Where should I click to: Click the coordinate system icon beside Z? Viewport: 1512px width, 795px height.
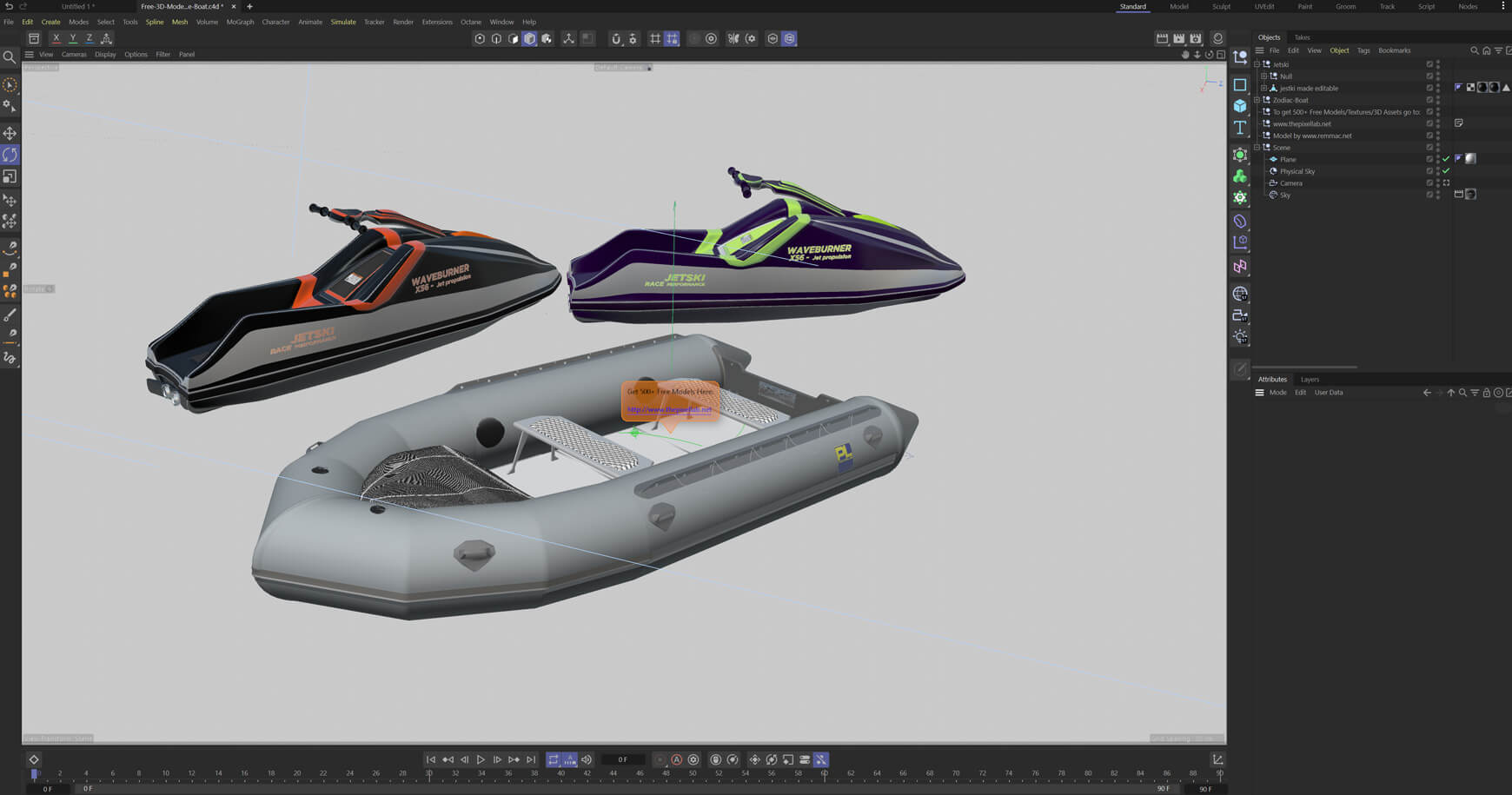coord(106,38)
